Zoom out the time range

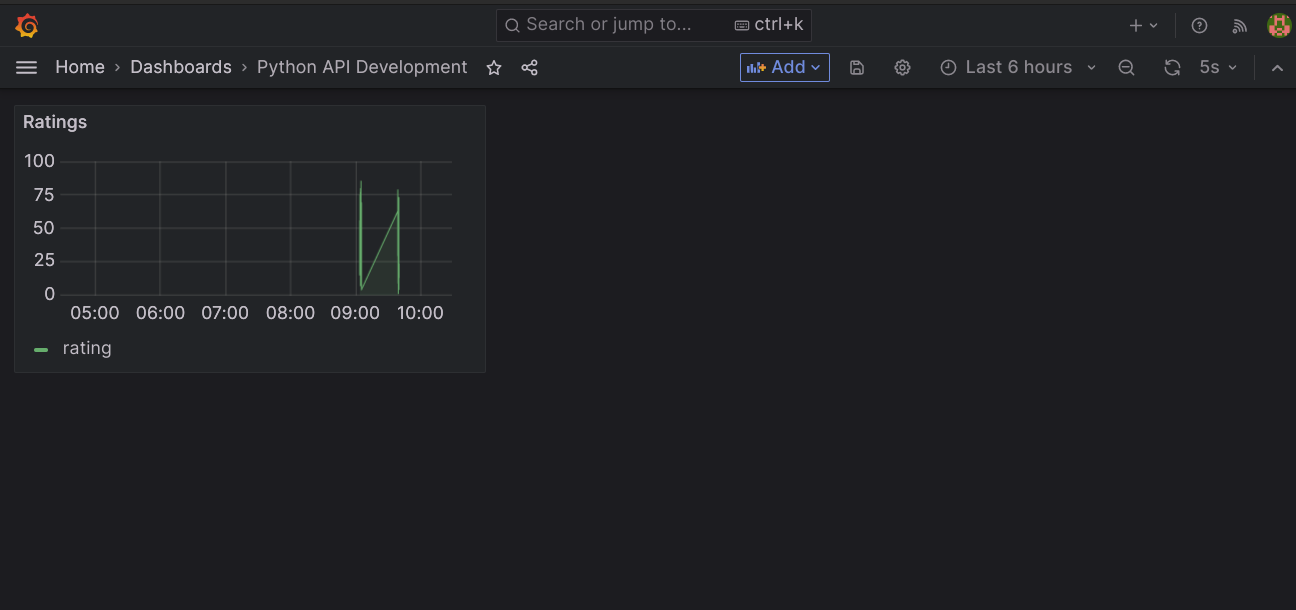click(1126, 67)
